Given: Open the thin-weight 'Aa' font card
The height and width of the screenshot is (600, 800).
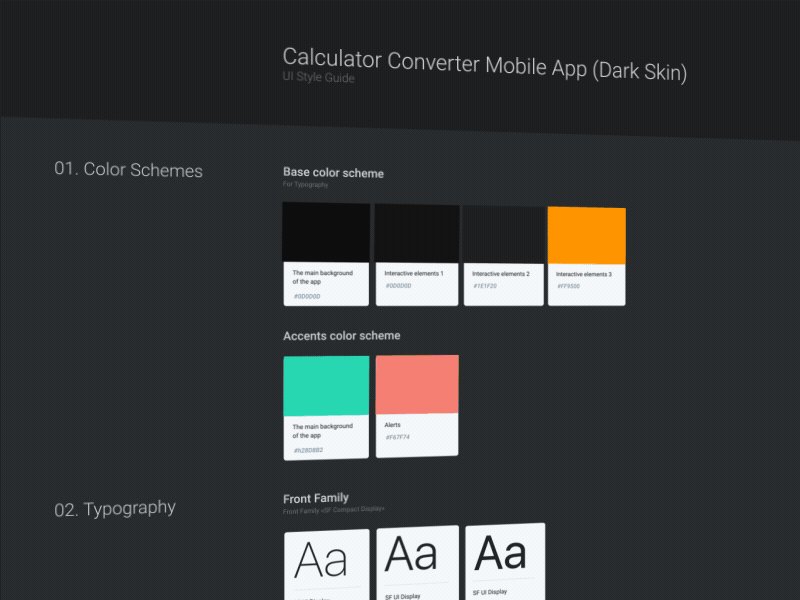Looking at the screenshot, I should (x=327, y=565).
